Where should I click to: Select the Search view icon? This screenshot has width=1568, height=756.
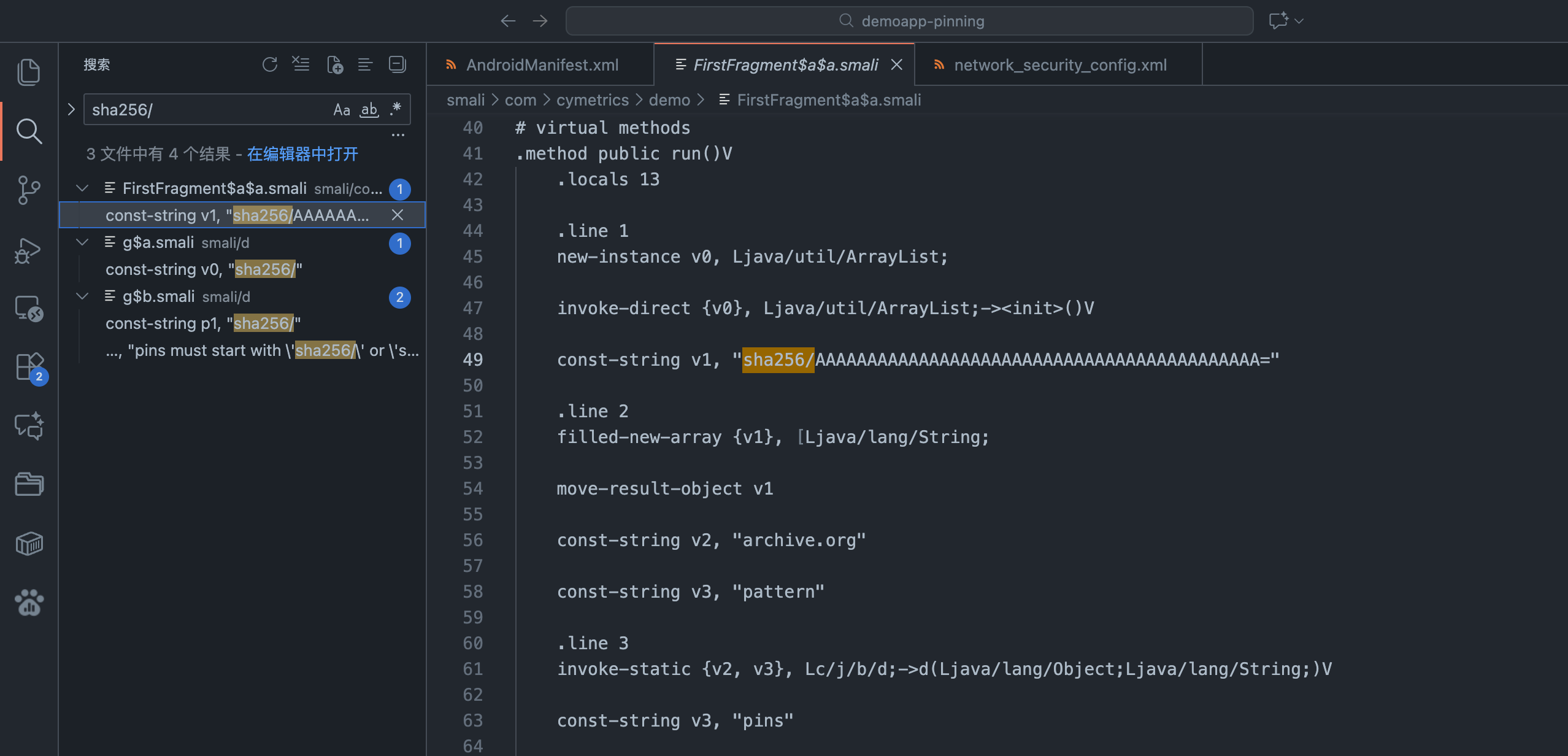[29, 131]
